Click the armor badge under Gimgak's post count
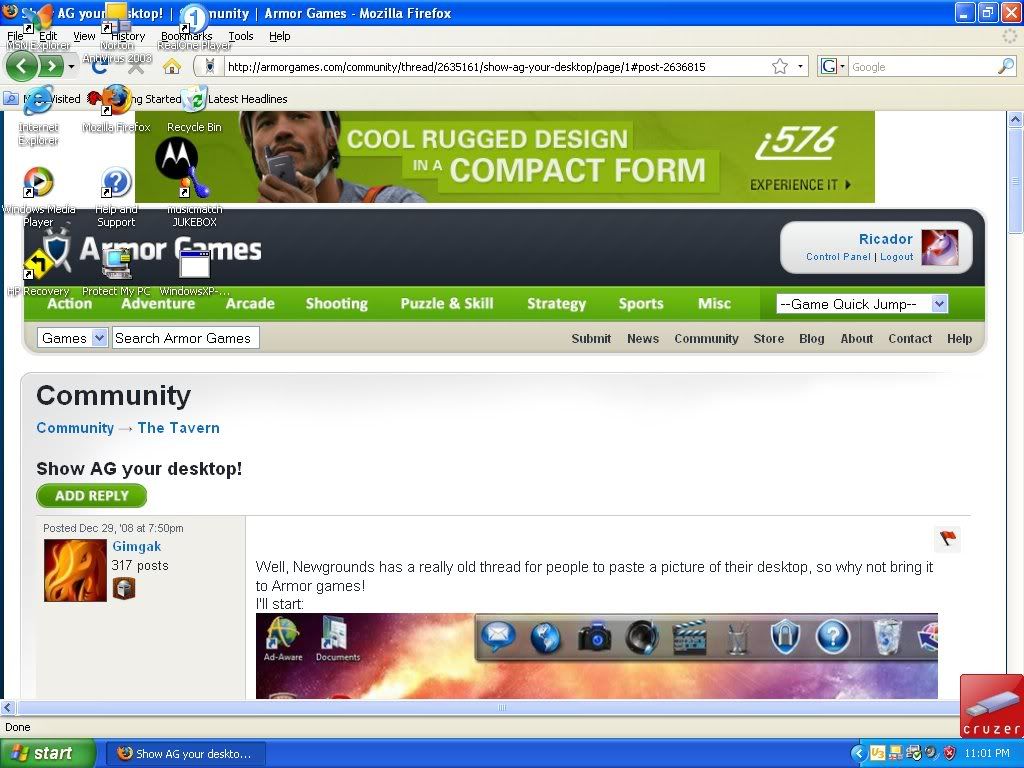This screenshot has height=768, width=1024. pos(123,588)
